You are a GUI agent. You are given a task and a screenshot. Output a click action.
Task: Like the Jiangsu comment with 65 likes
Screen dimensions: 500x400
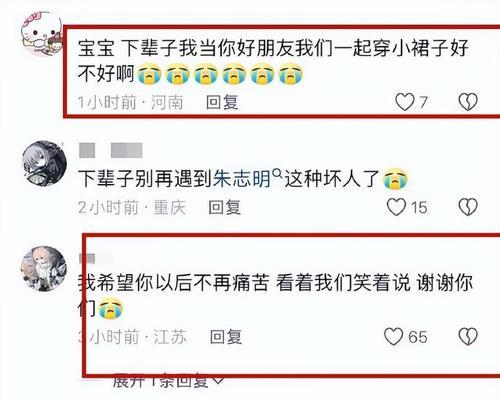pos(393,336)
